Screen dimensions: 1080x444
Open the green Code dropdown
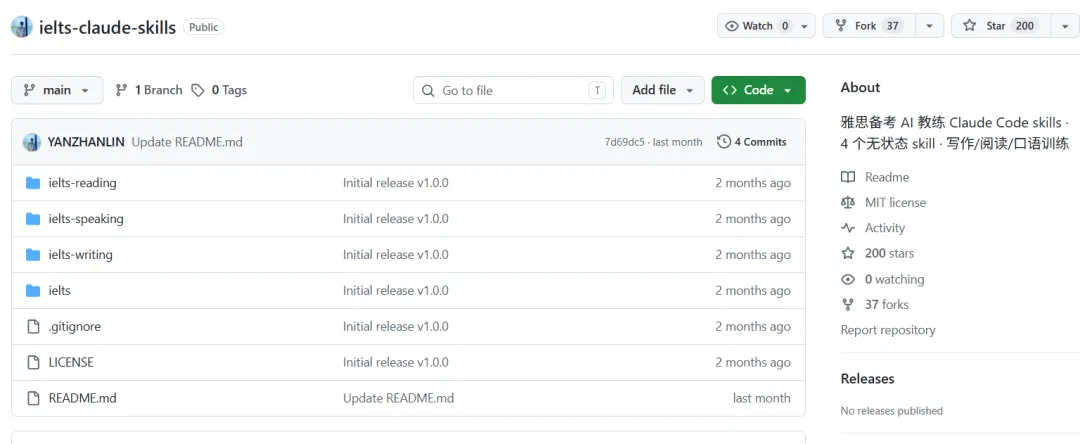click(758, 90)
